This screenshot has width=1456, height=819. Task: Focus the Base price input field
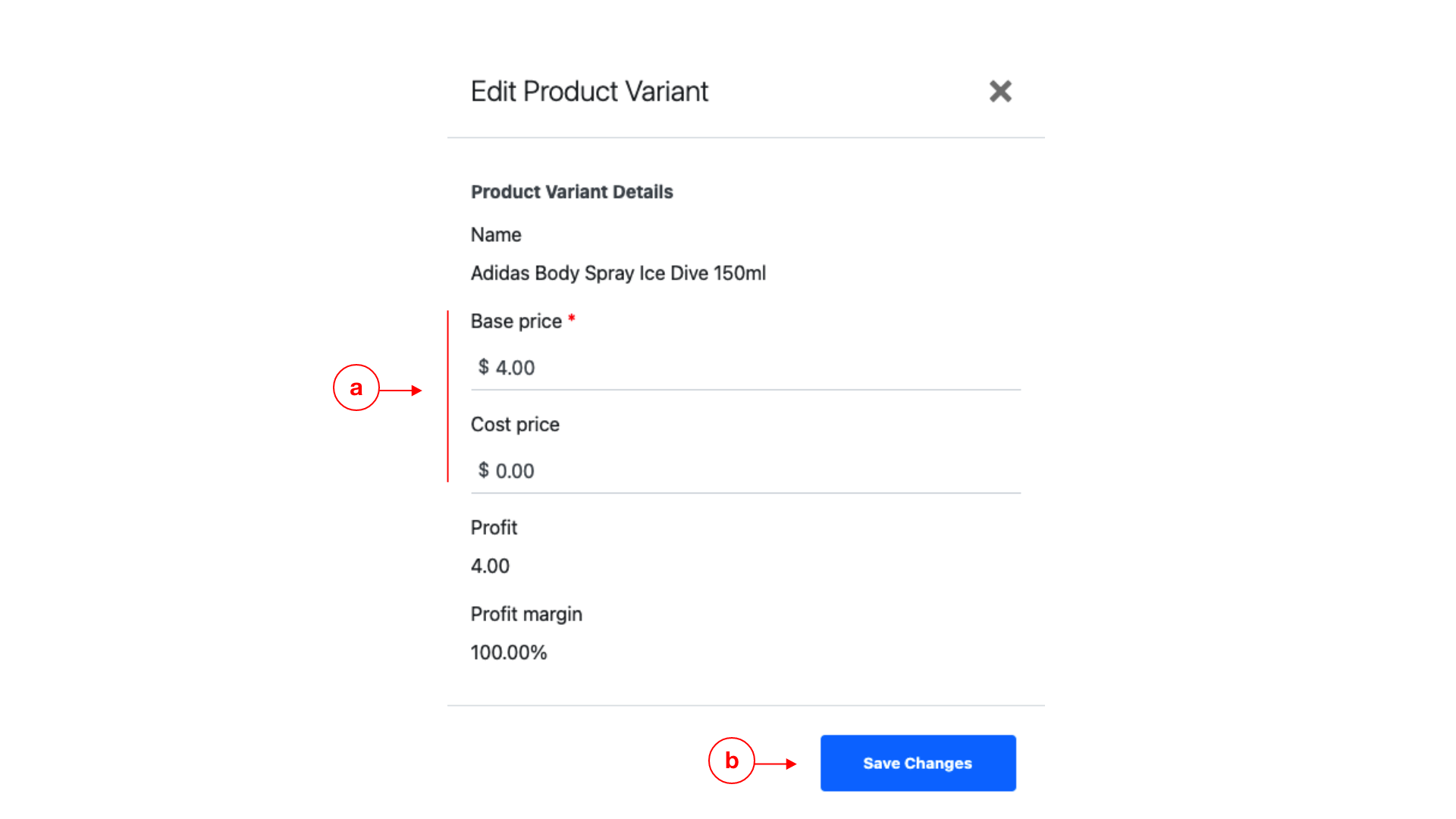pos(745,368)
